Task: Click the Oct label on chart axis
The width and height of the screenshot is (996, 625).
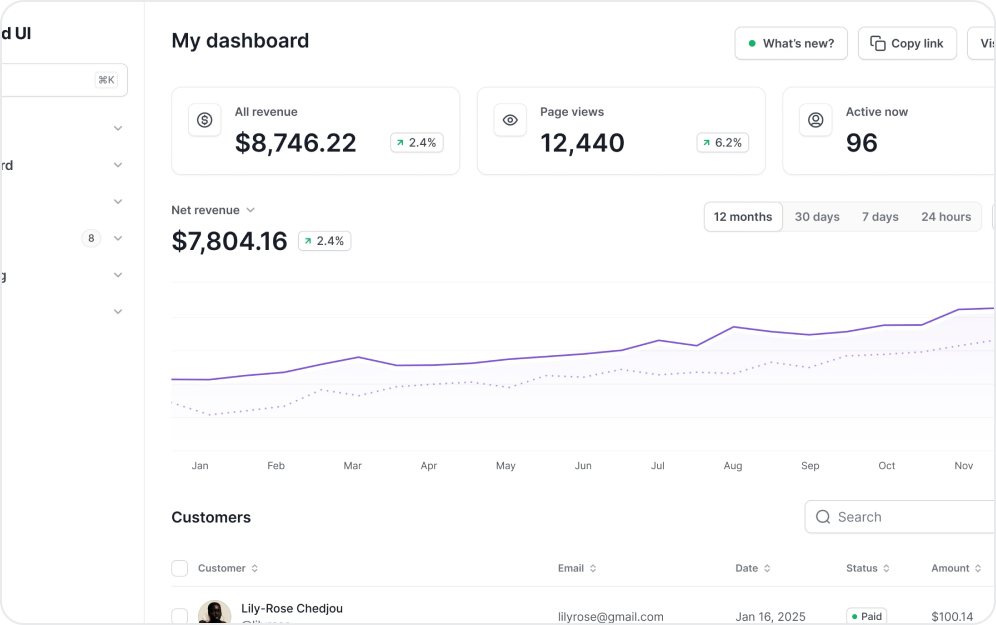Action: 887,466
